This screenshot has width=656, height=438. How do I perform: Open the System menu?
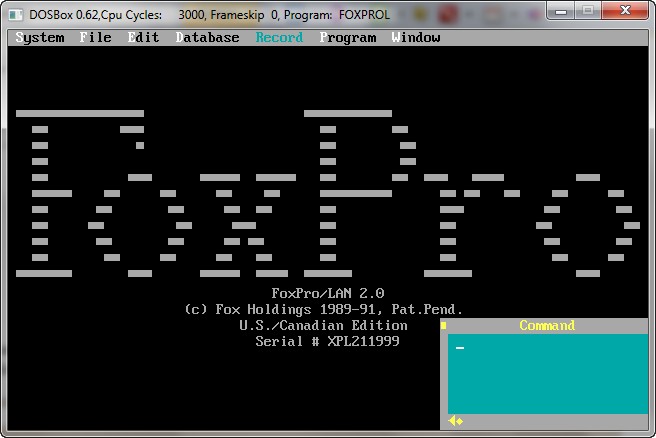click(x=40, y=38)
